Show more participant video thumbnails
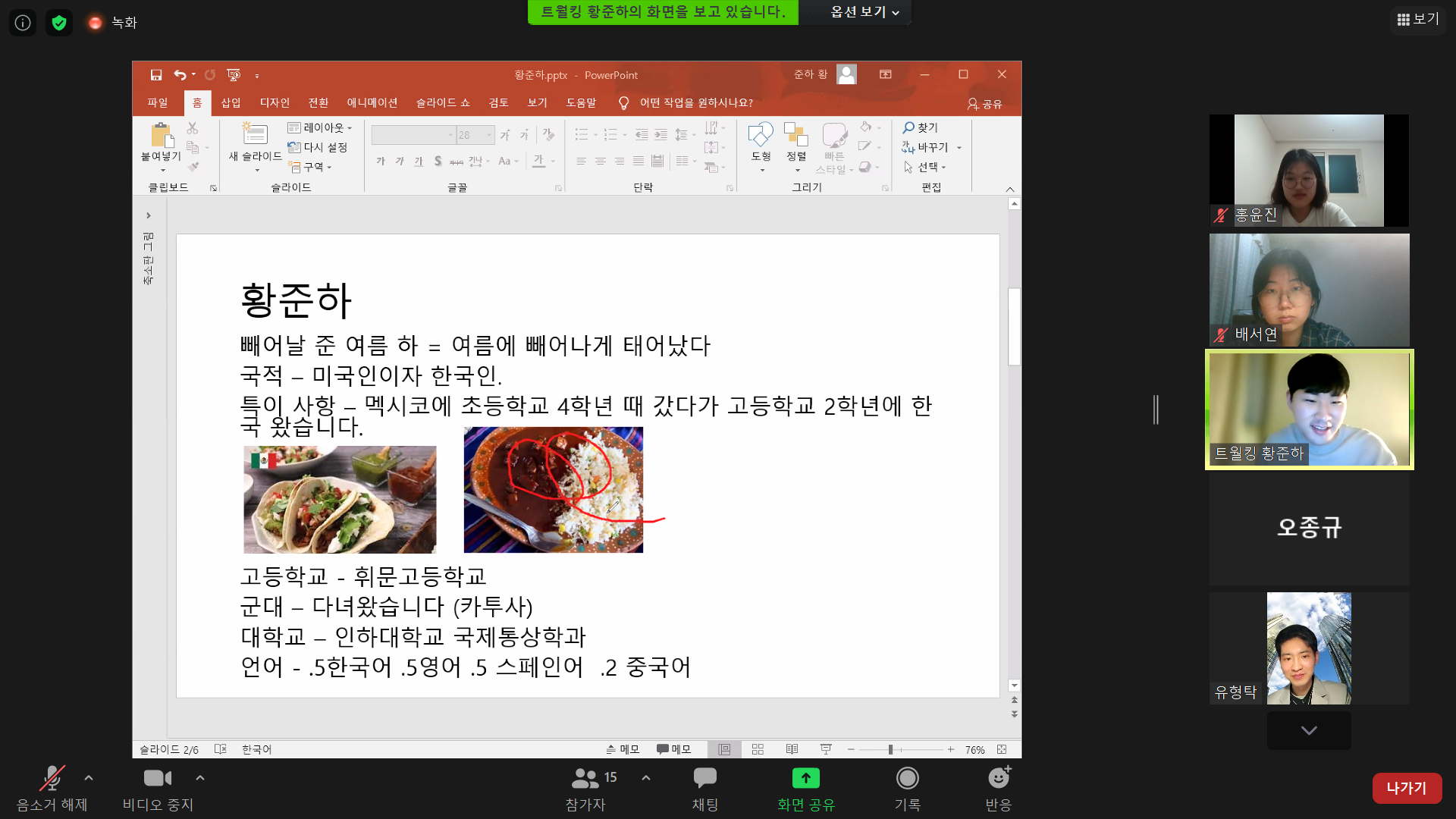This screenshot has width=1456, height=819. [1309, 730]
